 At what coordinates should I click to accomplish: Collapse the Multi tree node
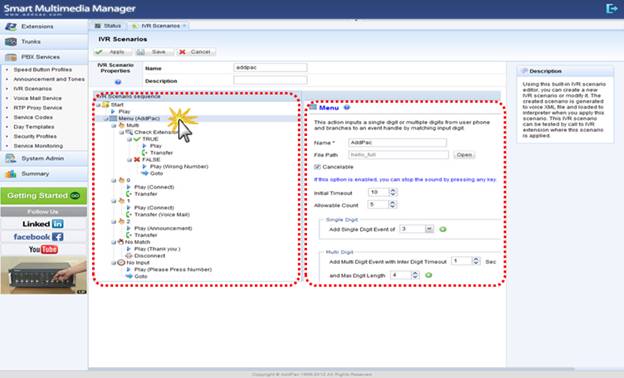[x=114, y=125]
